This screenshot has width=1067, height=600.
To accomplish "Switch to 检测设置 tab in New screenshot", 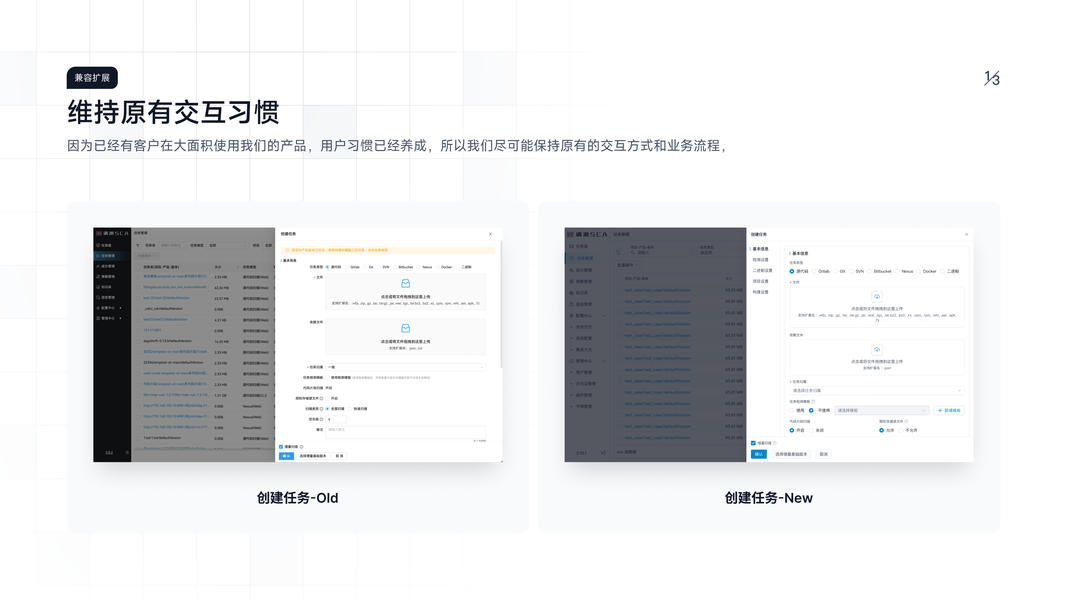I will coord(760,260).
